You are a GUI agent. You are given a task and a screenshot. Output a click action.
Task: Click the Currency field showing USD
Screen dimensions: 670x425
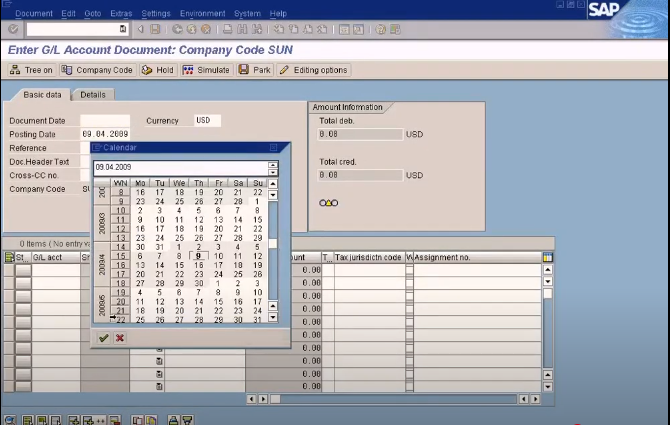coord(207,120)
